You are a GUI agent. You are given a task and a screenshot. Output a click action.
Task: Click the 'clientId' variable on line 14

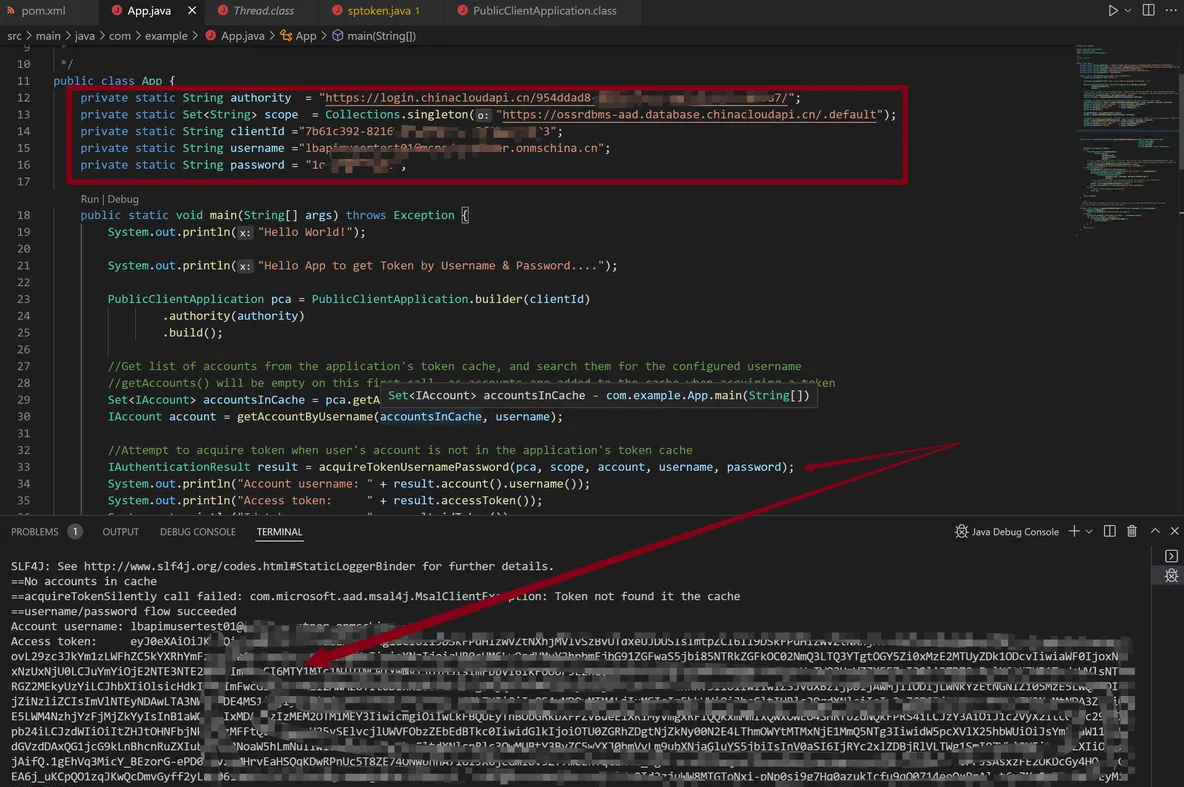[x=257, y=131]
